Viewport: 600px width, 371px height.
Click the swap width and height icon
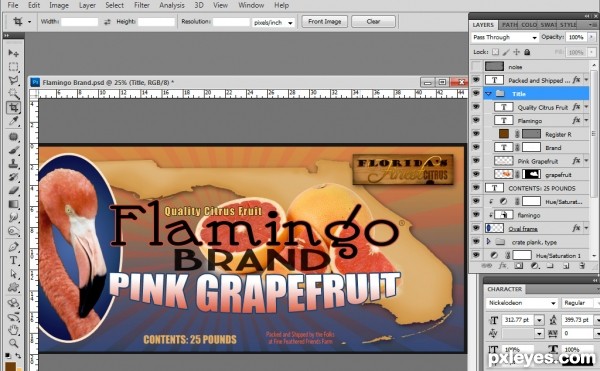(x=108, y=22)
